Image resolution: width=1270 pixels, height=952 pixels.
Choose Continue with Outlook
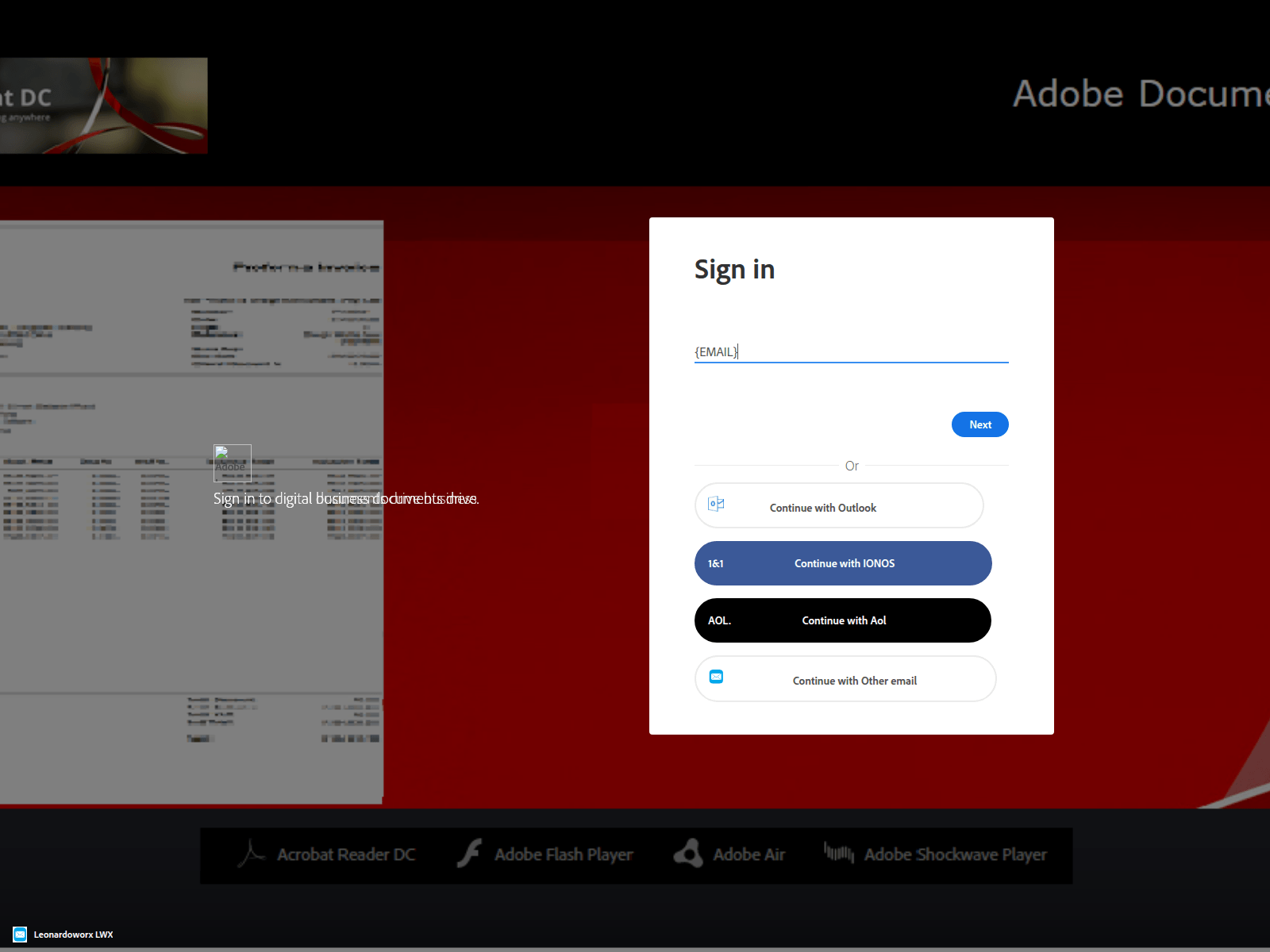click(839, 505)
